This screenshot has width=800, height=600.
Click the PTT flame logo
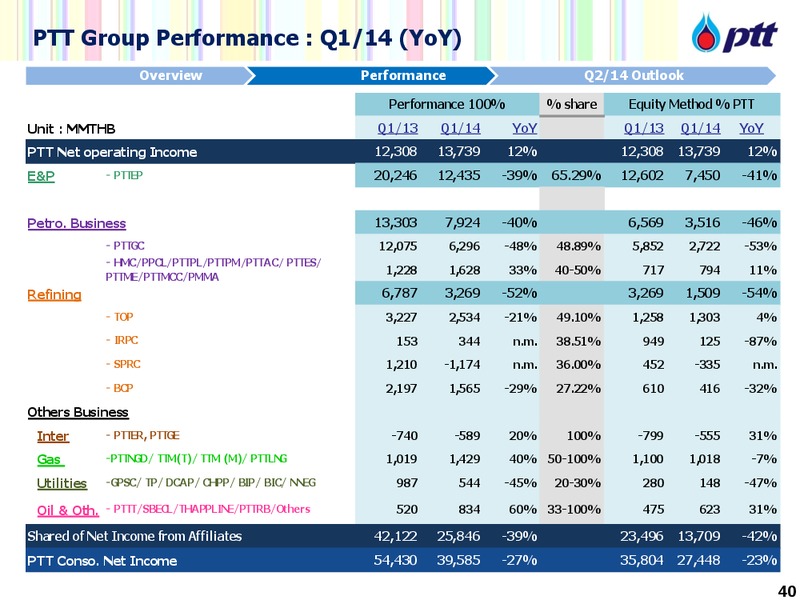tap(706, 32)
